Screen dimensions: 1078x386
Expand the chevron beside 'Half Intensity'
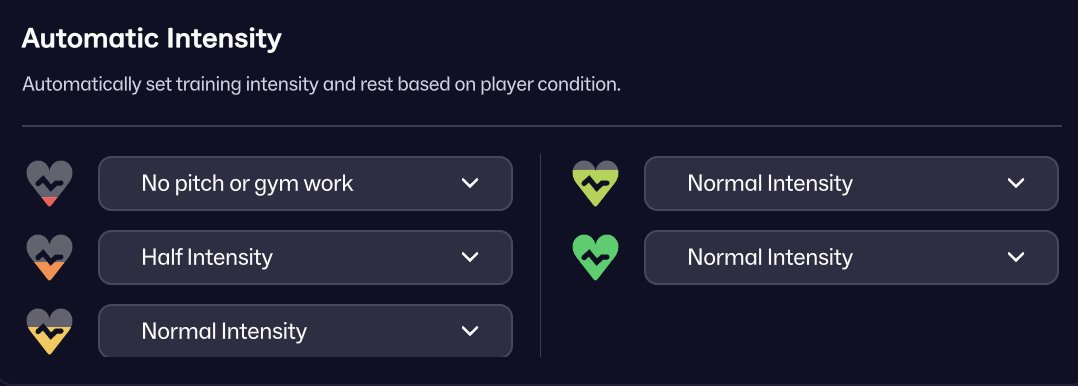tap(470, 257)
